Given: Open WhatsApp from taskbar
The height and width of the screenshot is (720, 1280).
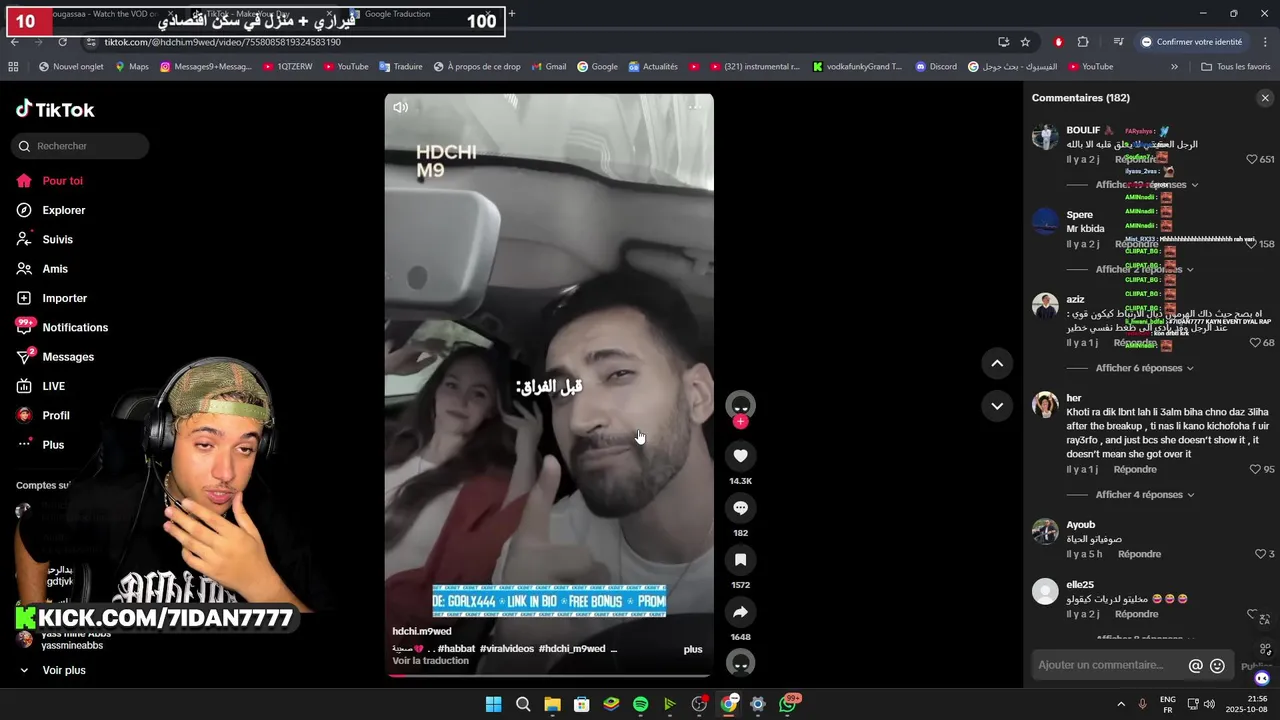Looking at the screenshot, I should (788, 704).
